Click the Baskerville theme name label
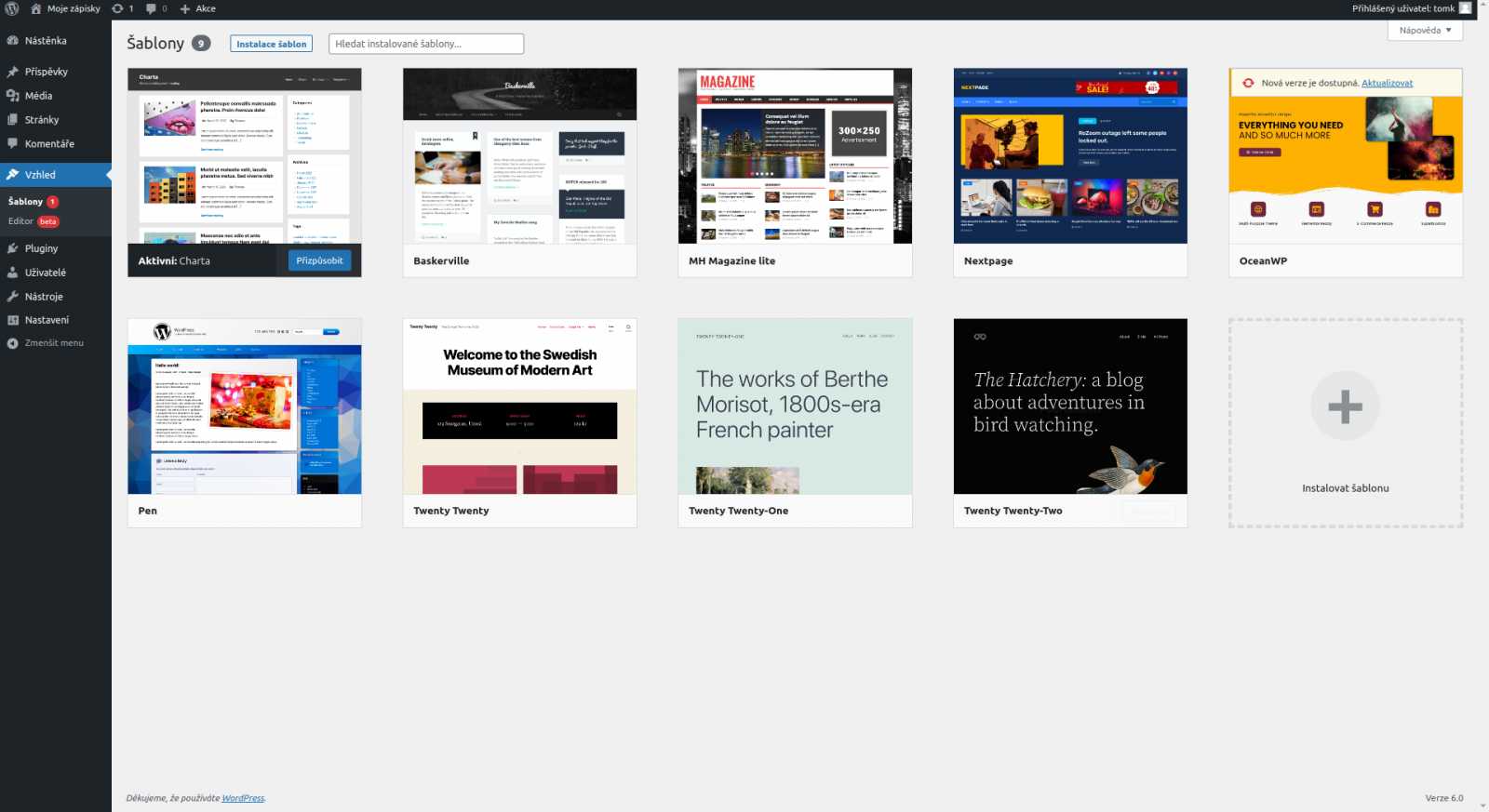 tap(441, 261)
